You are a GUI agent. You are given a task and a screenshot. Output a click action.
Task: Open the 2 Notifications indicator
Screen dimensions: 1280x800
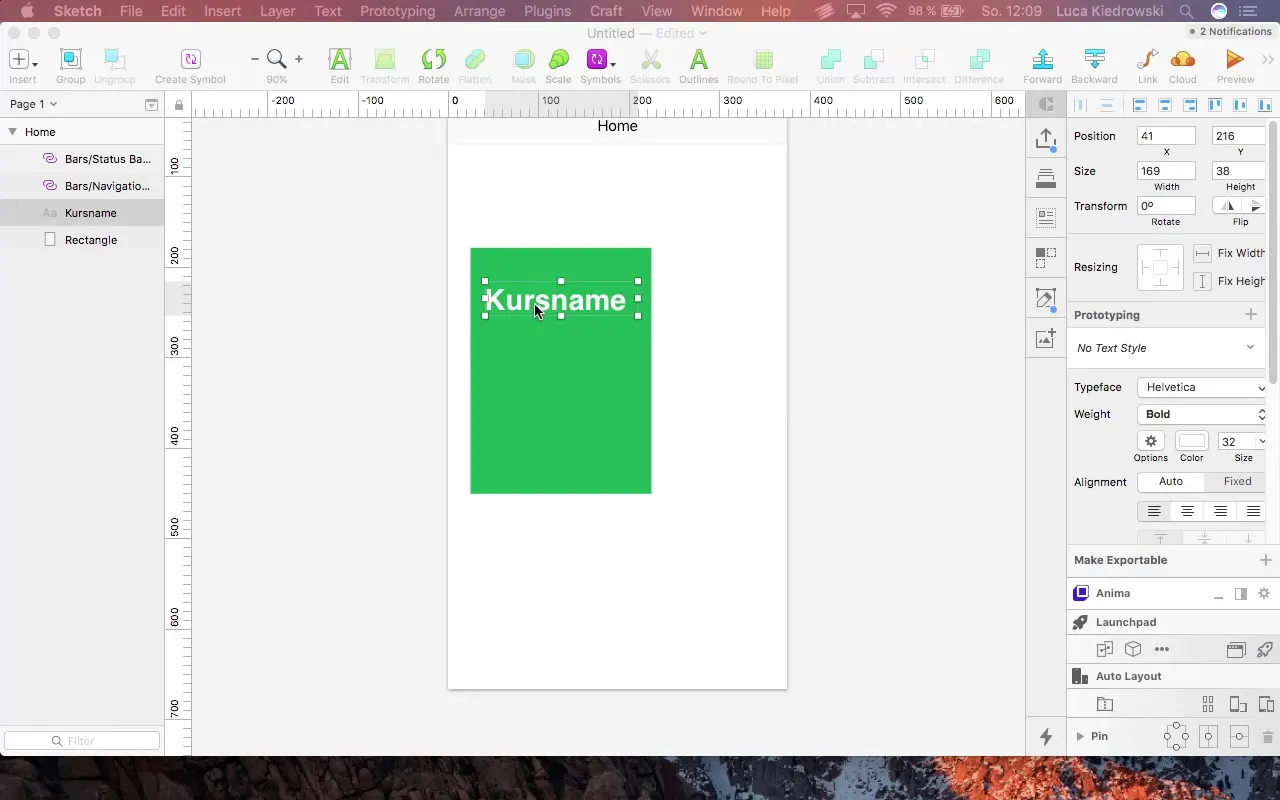click(x=1232, y=32)
